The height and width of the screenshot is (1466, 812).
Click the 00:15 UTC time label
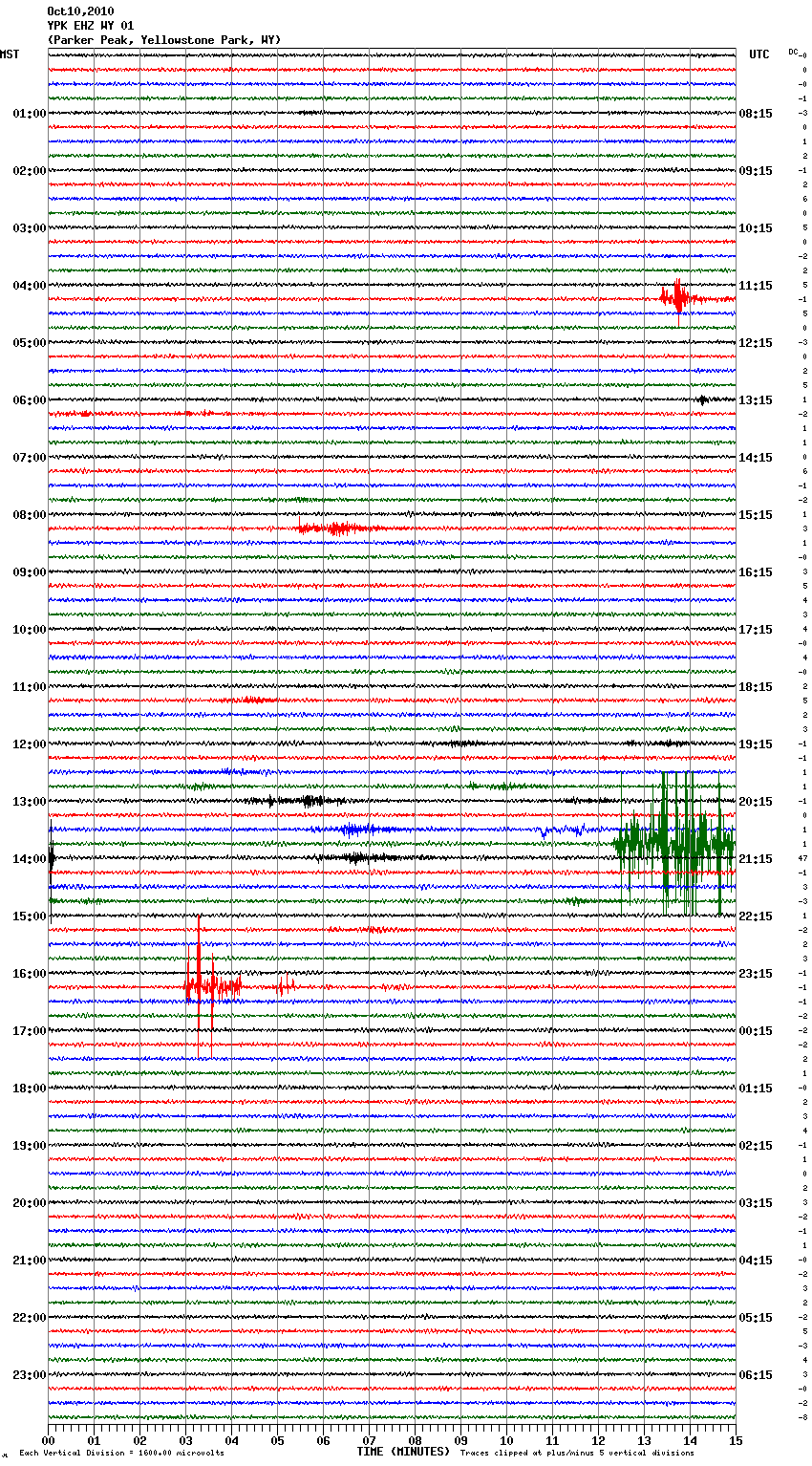756,1031
